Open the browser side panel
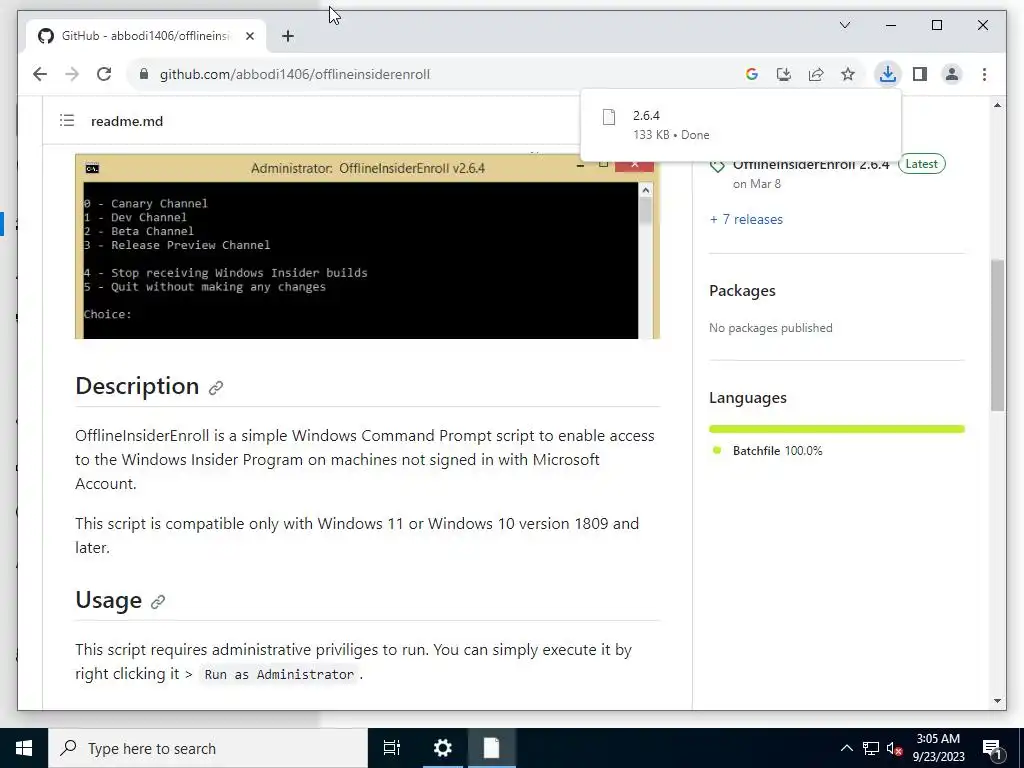1024x768 pixels. [x=920, y=74]
